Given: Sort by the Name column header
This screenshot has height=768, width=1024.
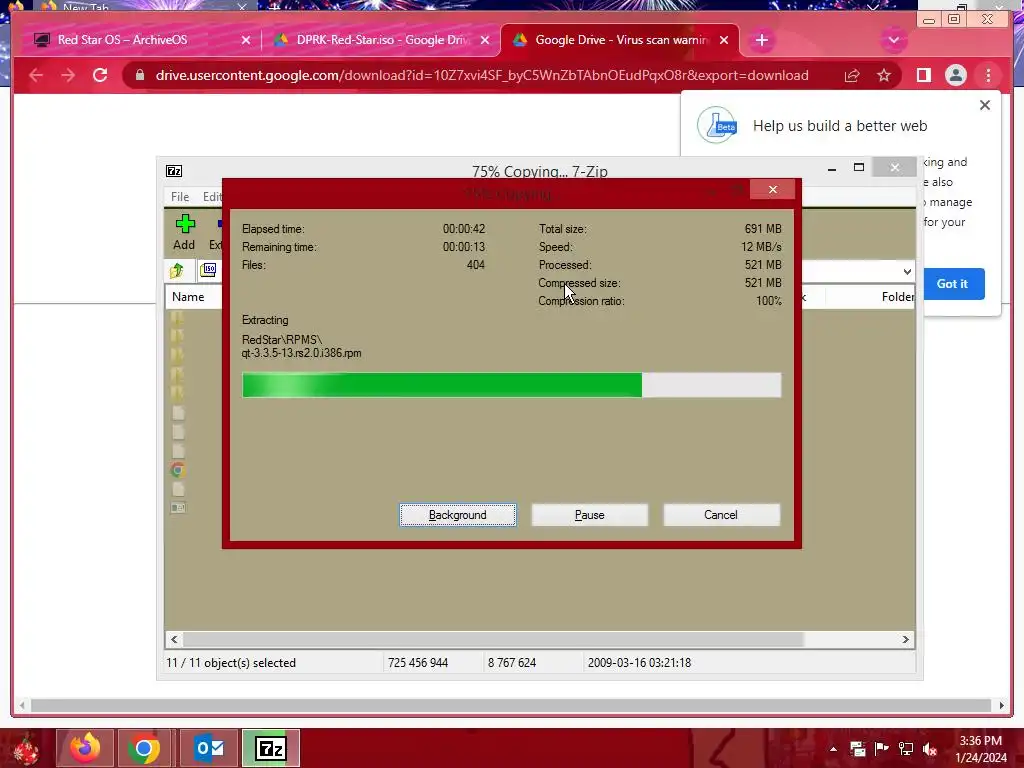Looking at the screenshot, I should coord(188,296).
